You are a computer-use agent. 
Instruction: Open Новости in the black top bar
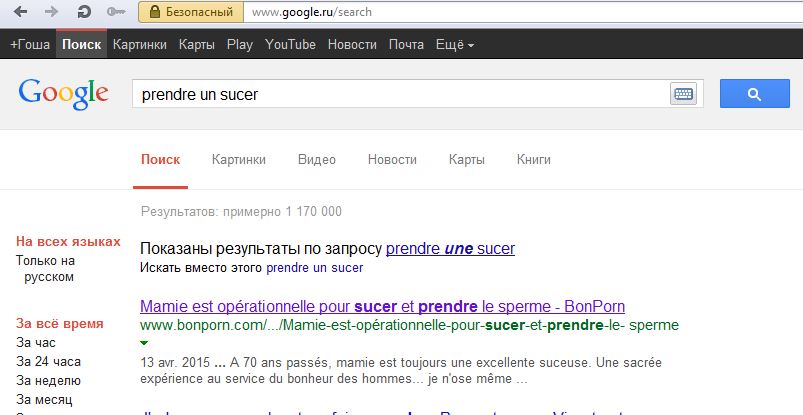(x=352, y=45)
